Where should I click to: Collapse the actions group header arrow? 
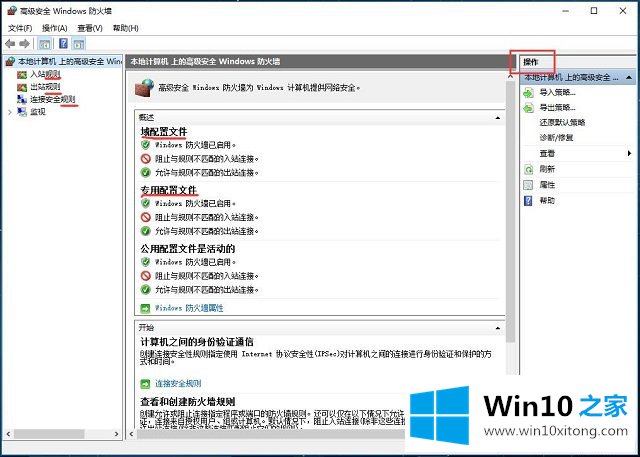[629, 78]
